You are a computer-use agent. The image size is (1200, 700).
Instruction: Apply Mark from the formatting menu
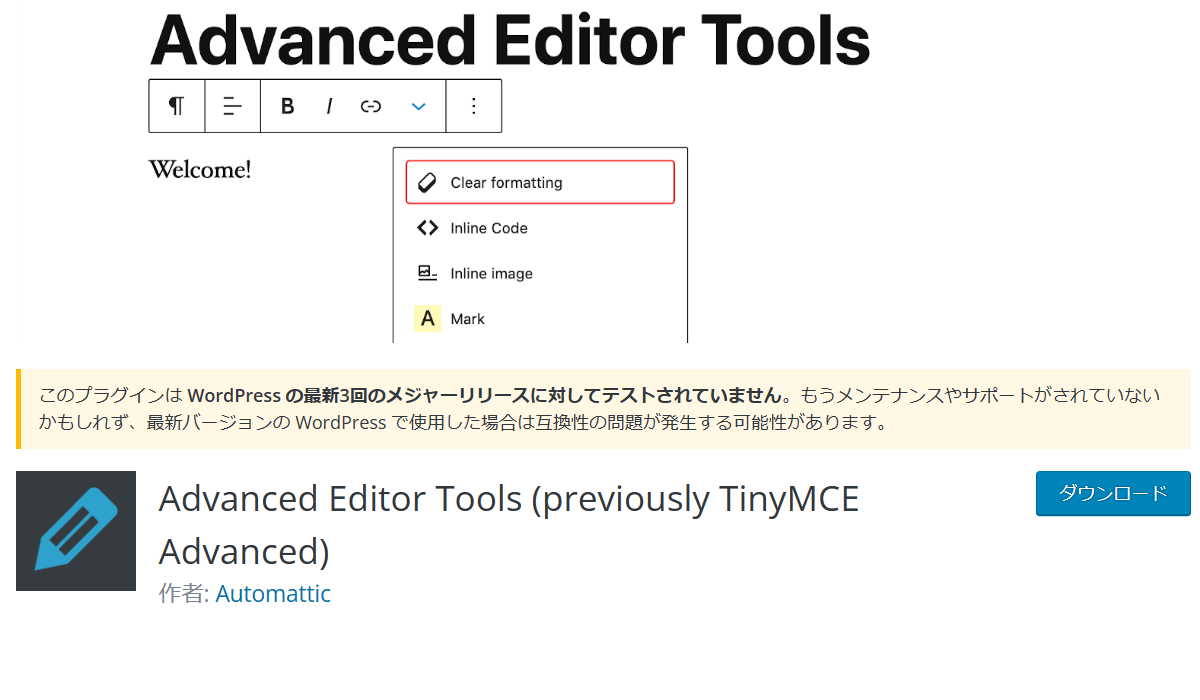540,319
